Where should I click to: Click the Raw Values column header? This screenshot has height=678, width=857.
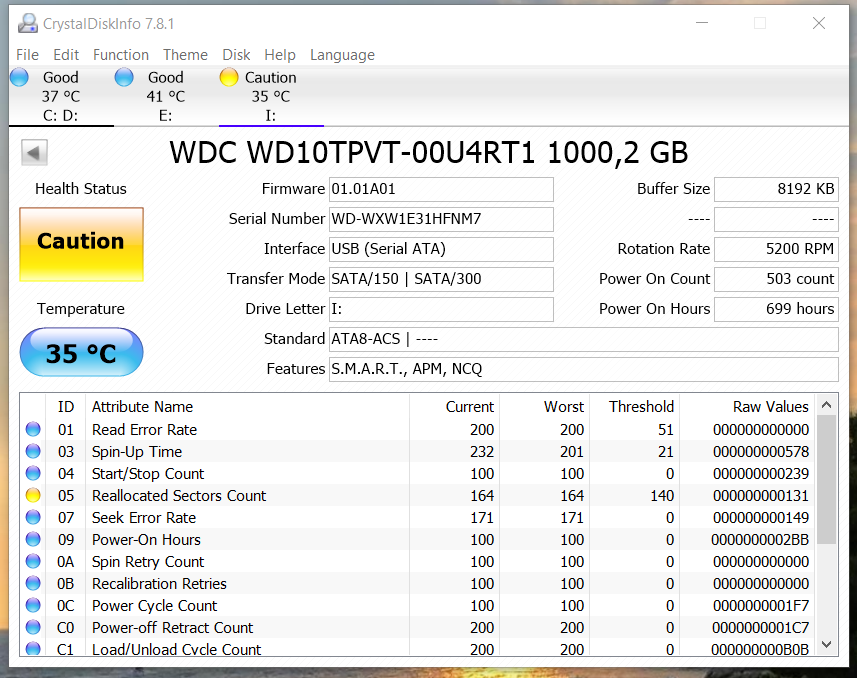tap(770, 407)
